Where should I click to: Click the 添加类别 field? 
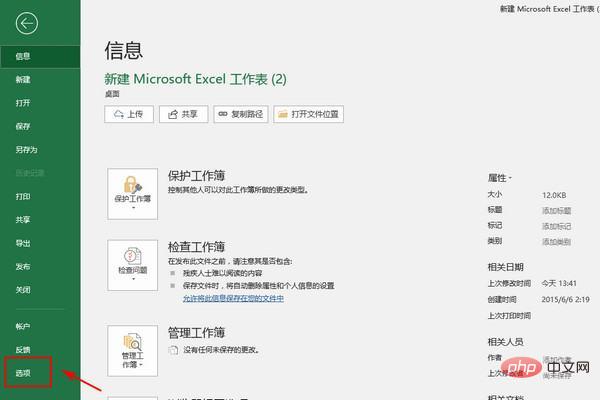(556, 242)
